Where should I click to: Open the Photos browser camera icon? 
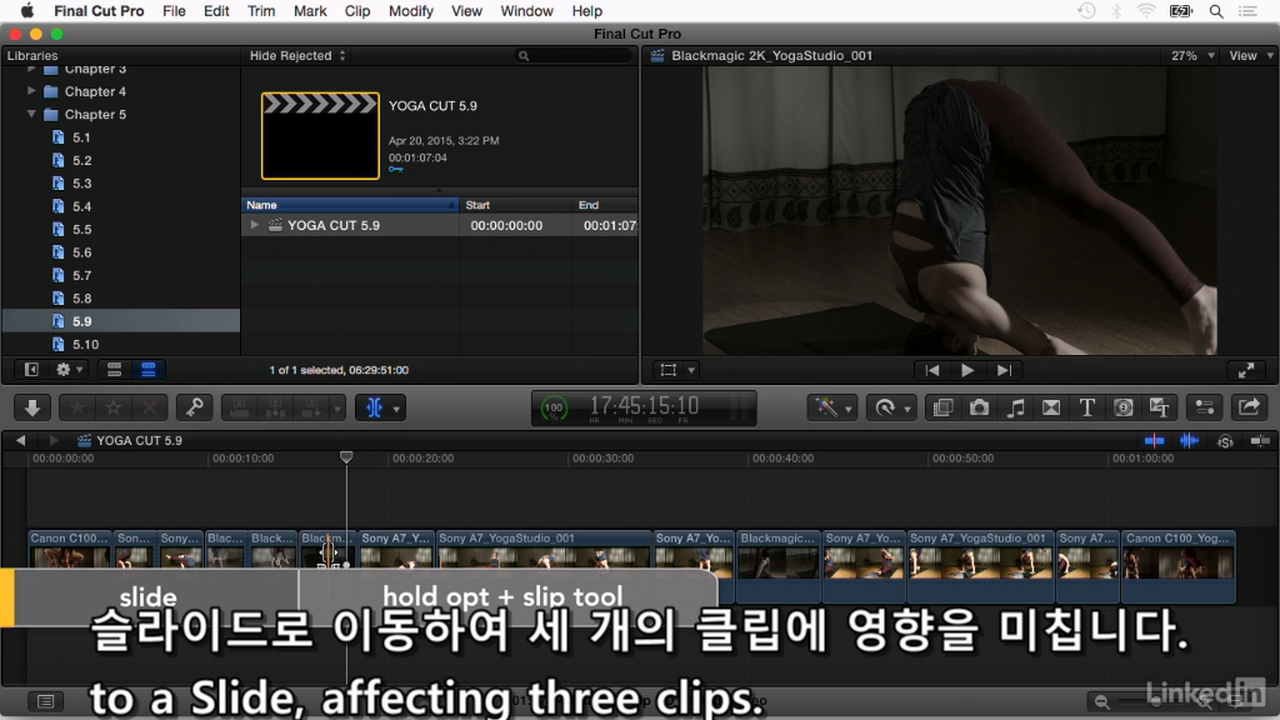click(979, 408)
